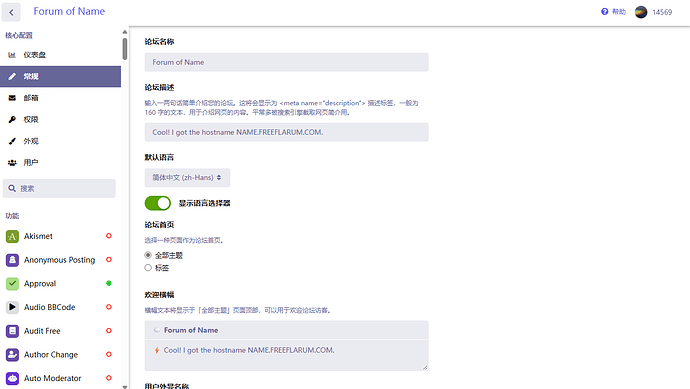Click Auto Moderator status dot
This screenshot has height=389, width=690.
pos(109,378)
